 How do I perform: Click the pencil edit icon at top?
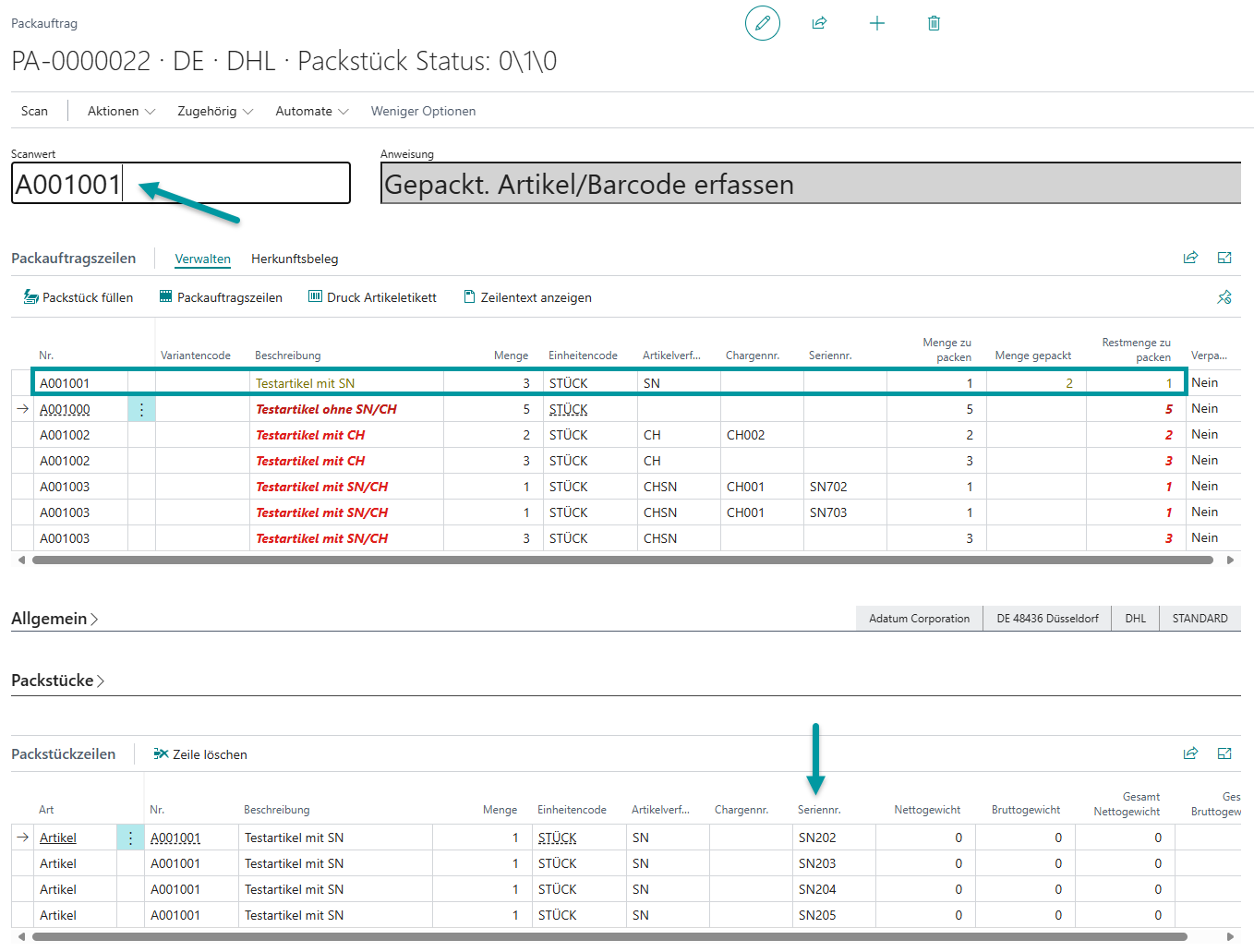(762, 23)
